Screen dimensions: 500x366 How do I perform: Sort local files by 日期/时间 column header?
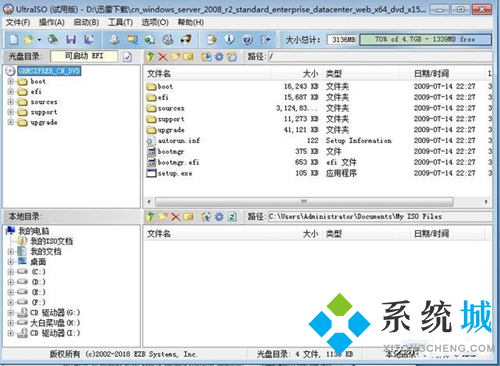447,234
